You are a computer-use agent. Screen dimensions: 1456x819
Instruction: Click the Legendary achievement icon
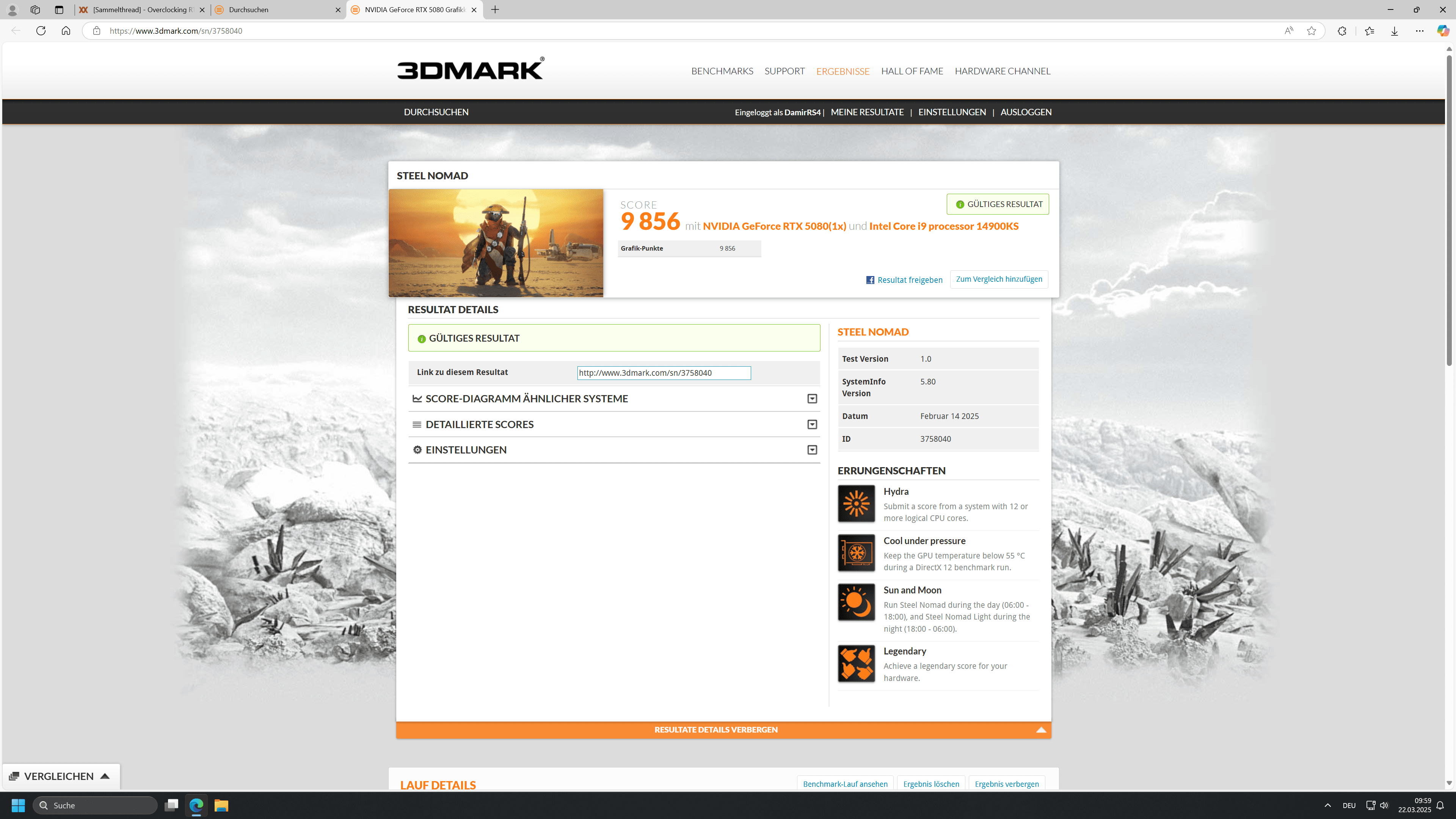(856, 663)
